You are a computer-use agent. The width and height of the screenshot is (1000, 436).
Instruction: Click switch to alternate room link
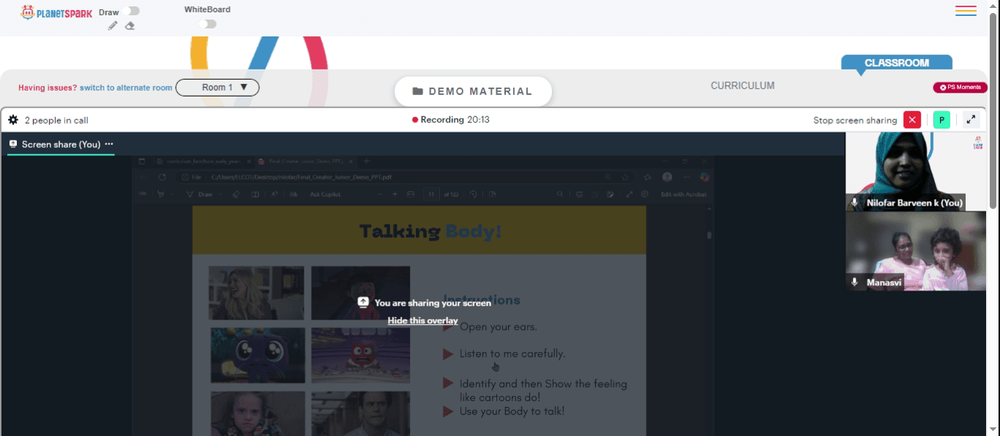[126, 88]
